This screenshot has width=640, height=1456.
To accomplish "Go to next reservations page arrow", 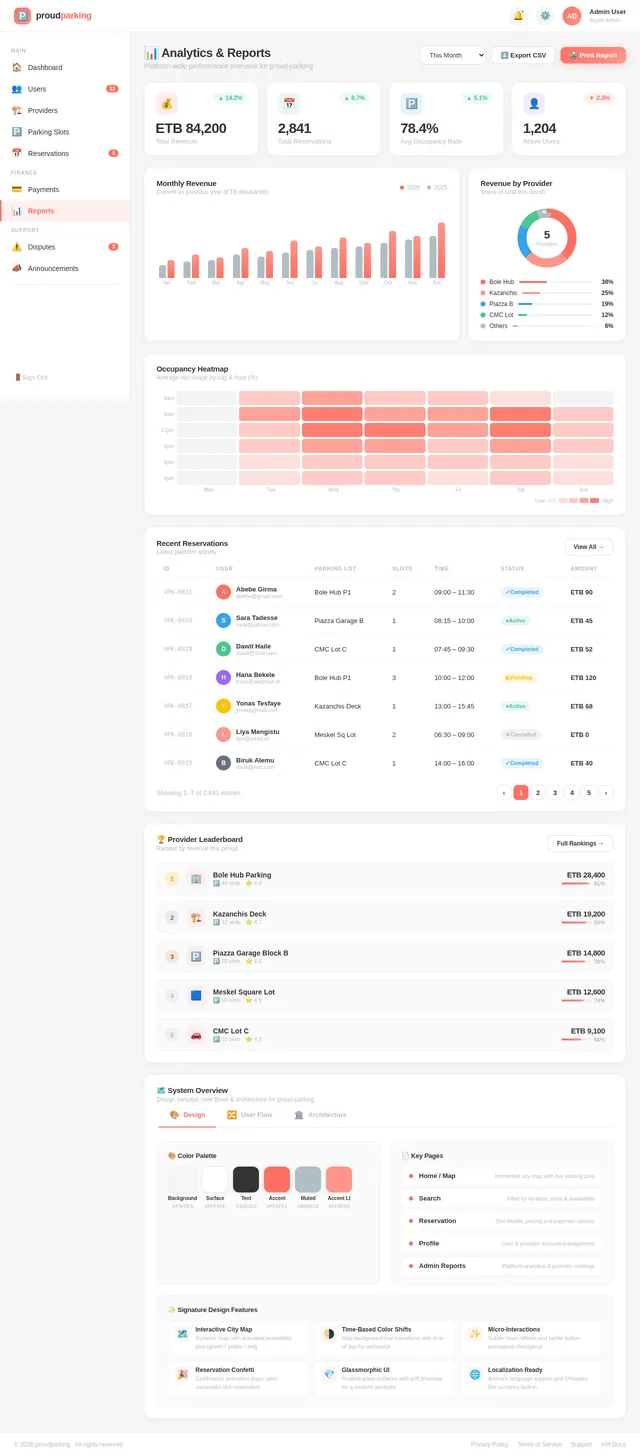I will tap(606, 792).
